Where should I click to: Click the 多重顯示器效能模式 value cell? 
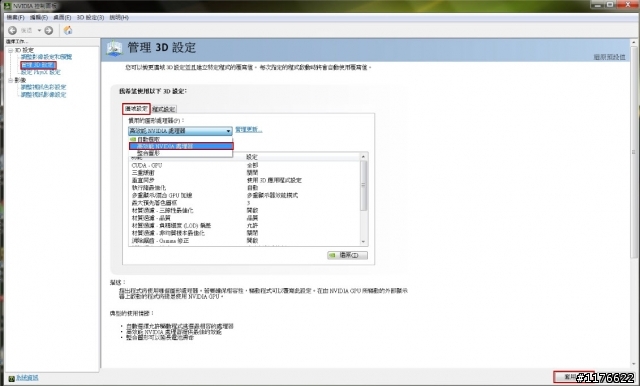272,195
